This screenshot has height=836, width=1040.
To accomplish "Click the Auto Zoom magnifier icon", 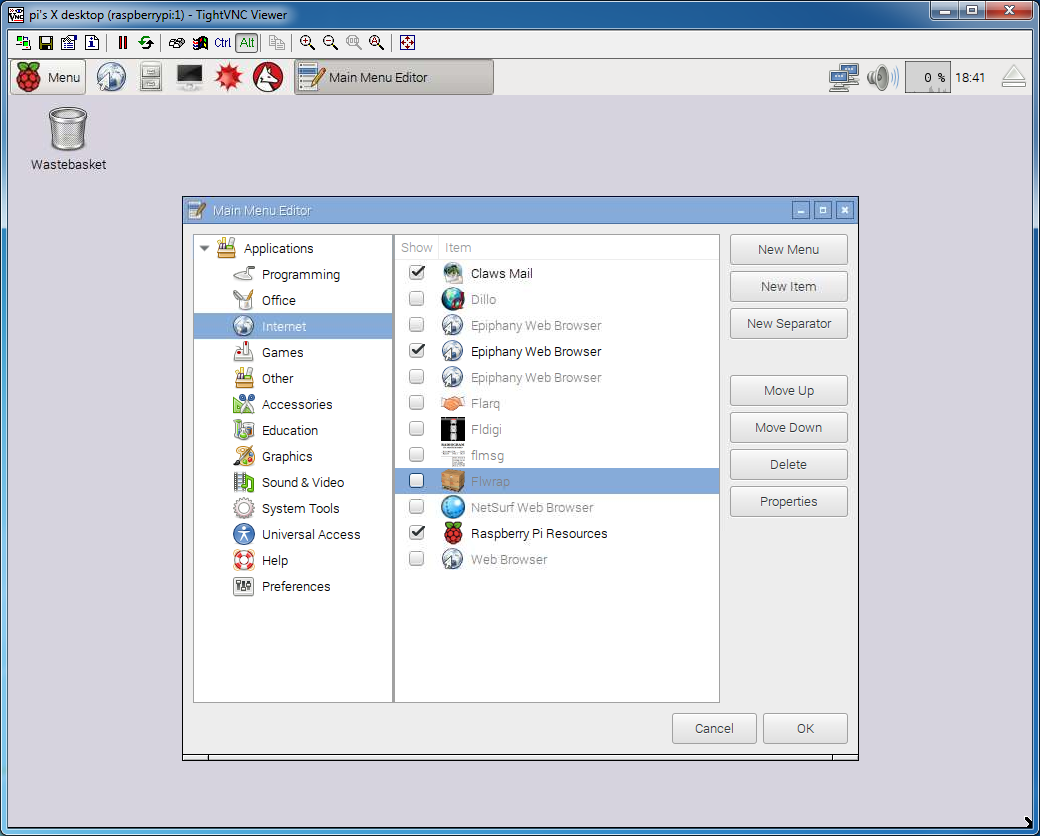I will (377, 43).
